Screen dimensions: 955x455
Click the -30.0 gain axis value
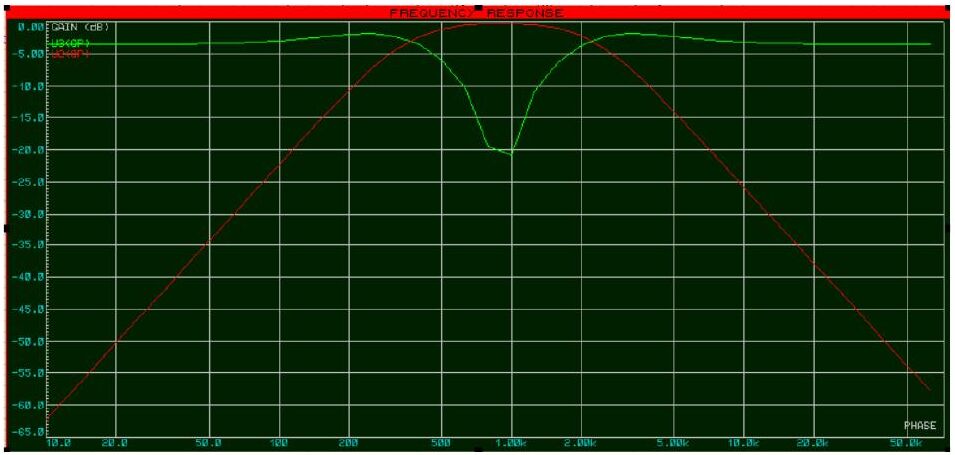[x=28, y=214]
